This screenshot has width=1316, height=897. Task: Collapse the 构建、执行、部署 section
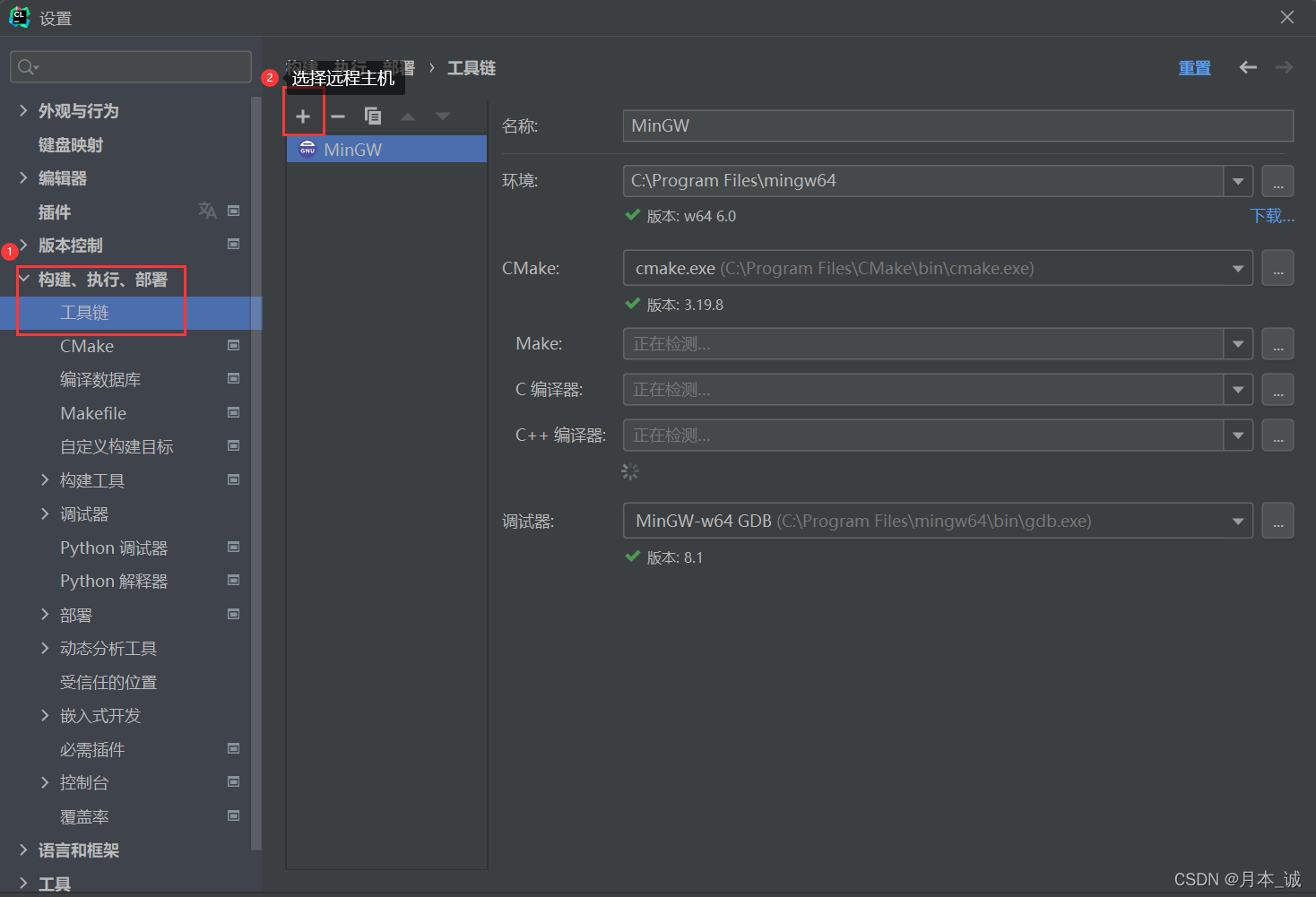23,279
